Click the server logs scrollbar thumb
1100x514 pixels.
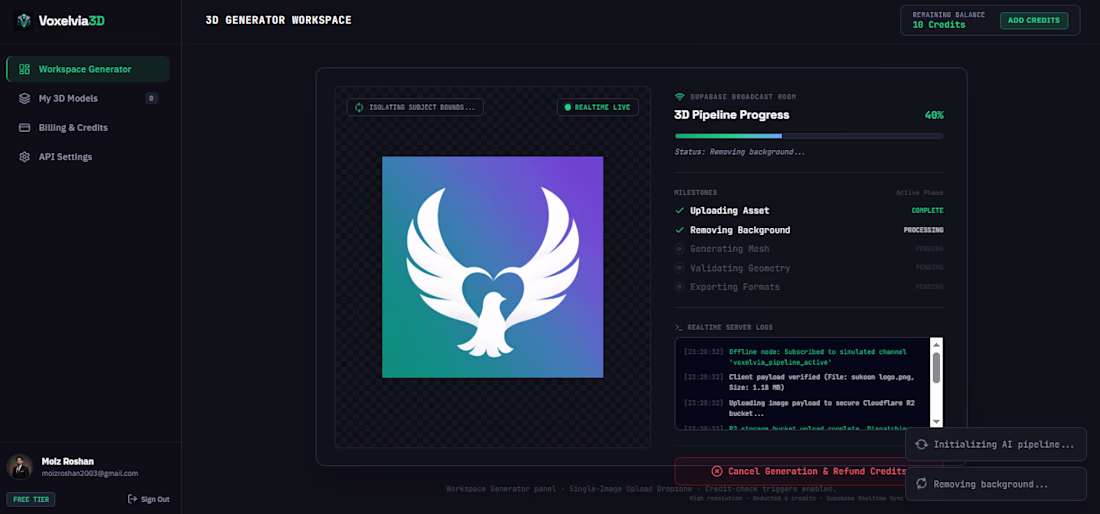[936, 367]
